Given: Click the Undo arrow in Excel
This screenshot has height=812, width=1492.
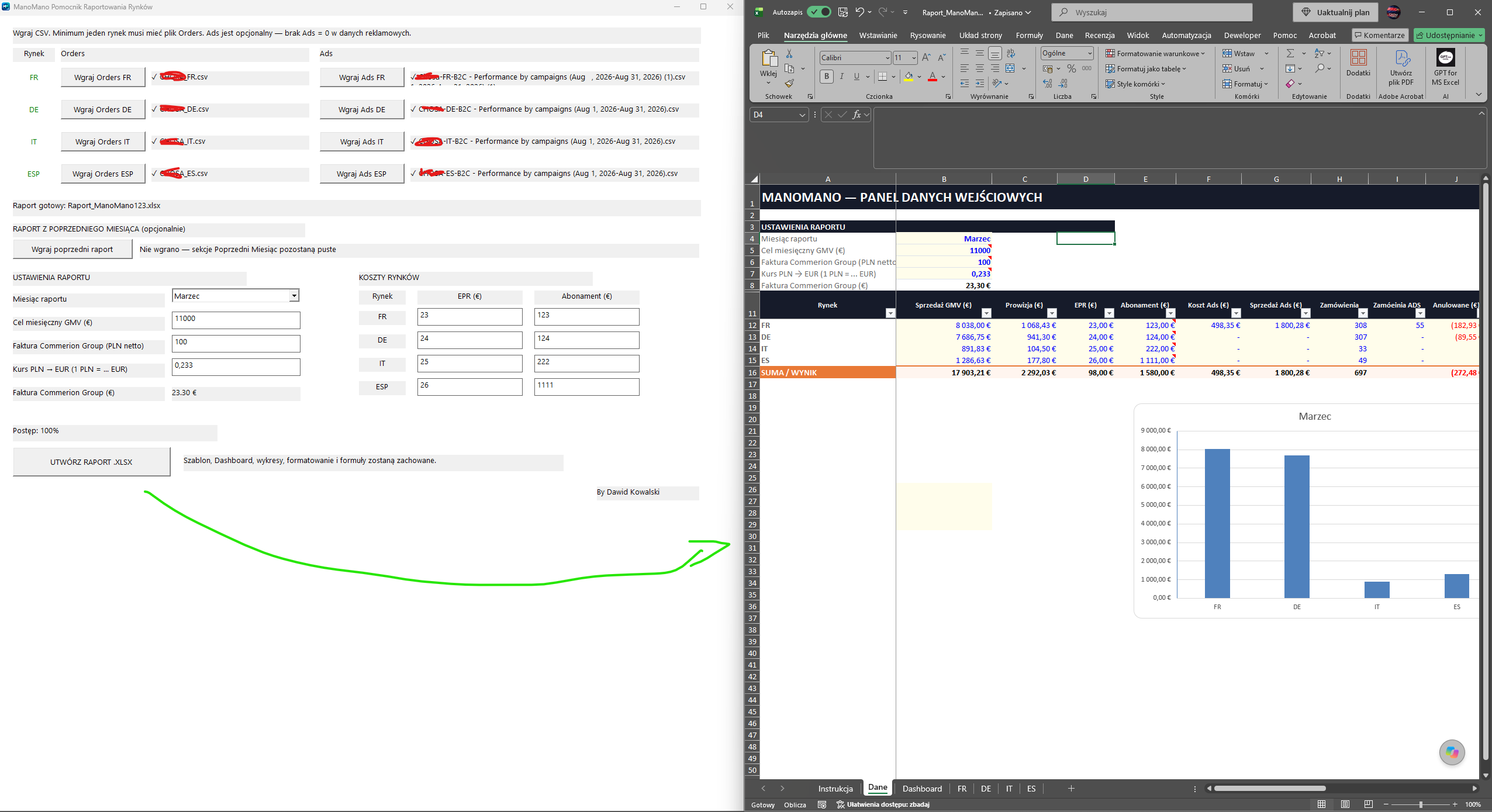Looking at the screenshot, I should tap(859, 12).
